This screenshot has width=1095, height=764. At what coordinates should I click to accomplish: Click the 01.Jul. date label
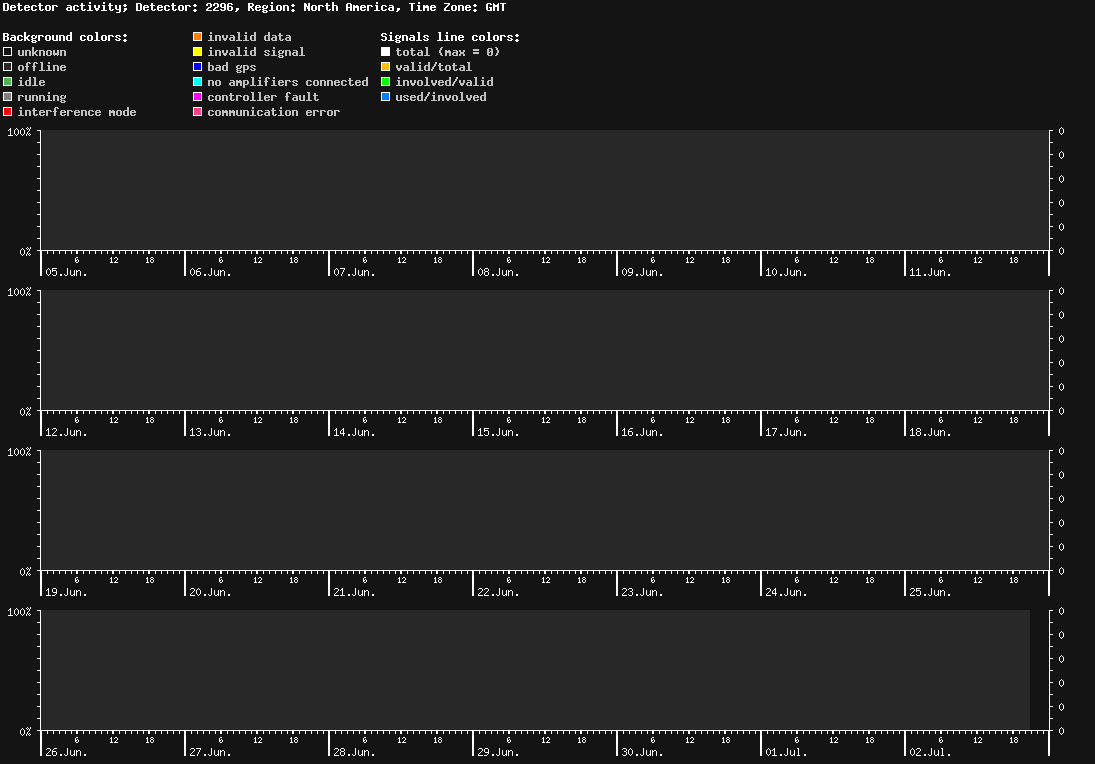(x=786, y=752)
